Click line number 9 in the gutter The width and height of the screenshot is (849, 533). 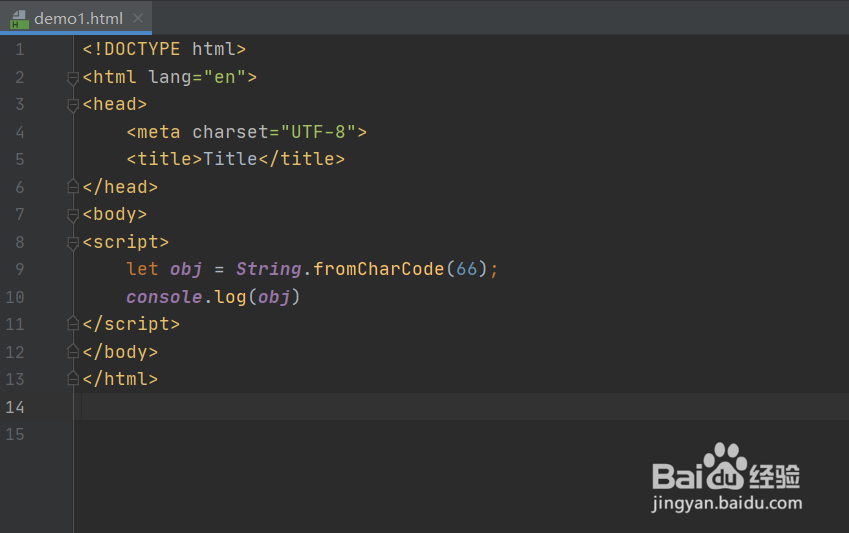click(19, 269)
